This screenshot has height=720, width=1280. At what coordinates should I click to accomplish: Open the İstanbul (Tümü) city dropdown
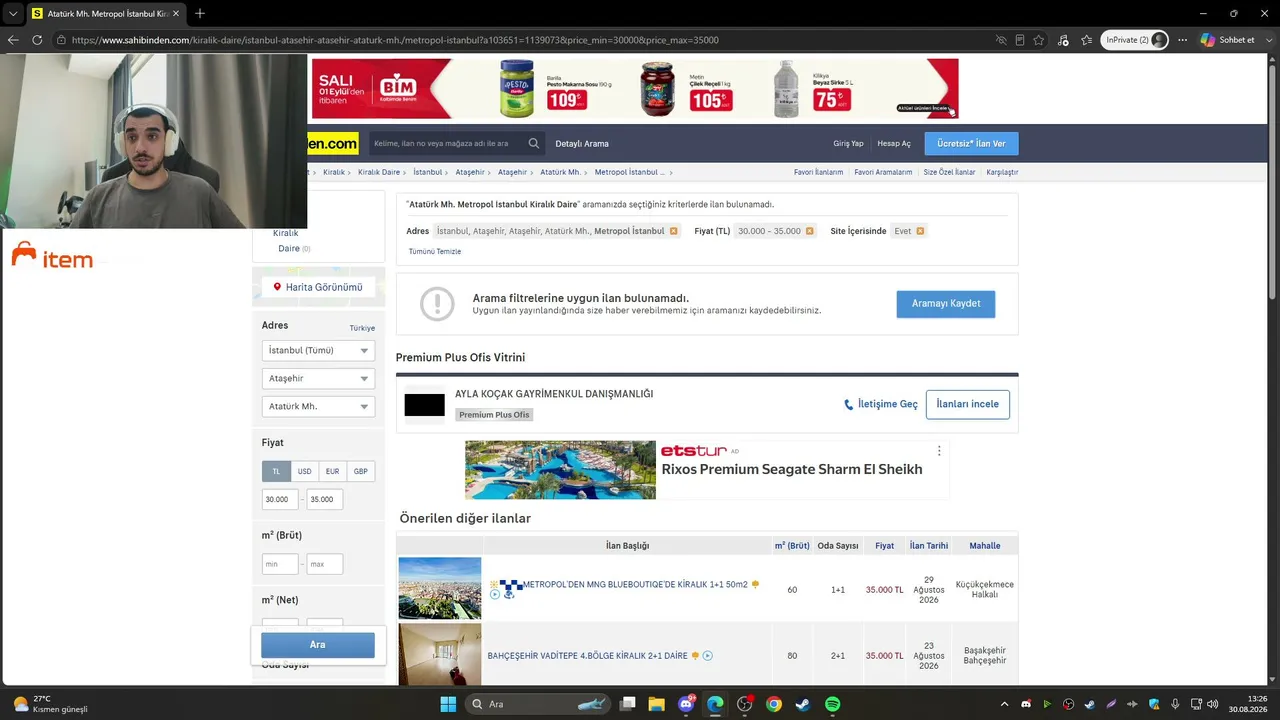point(318,351)
